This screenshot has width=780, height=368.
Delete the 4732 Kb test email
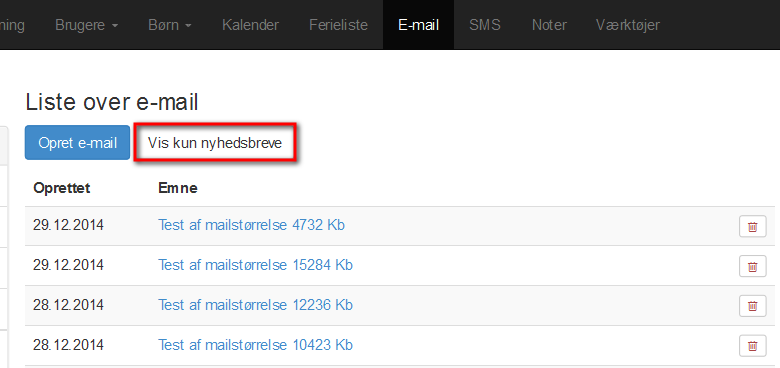click(x=753, y=226)
